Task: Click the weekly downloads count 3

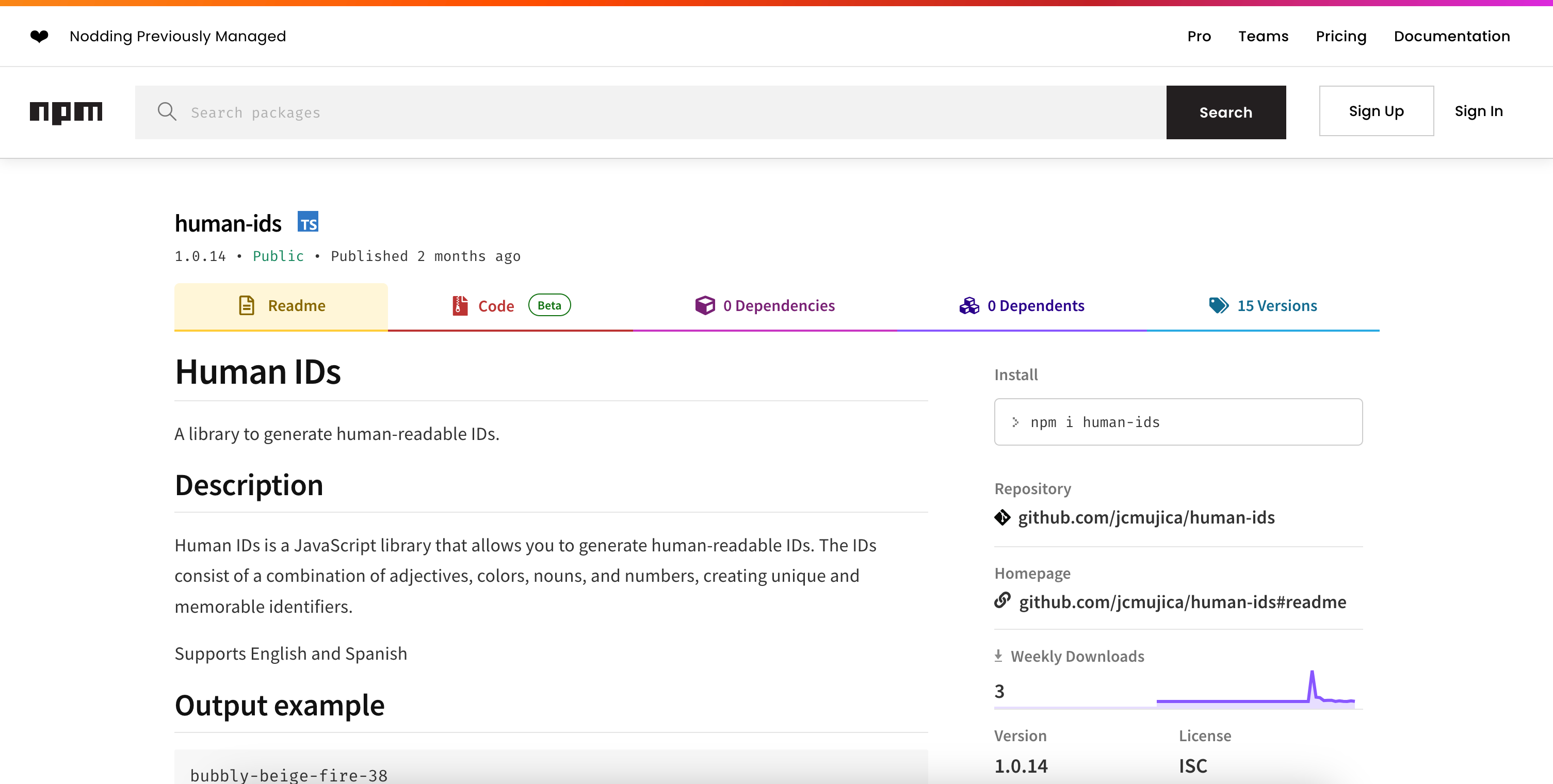Action: [999, 691]
